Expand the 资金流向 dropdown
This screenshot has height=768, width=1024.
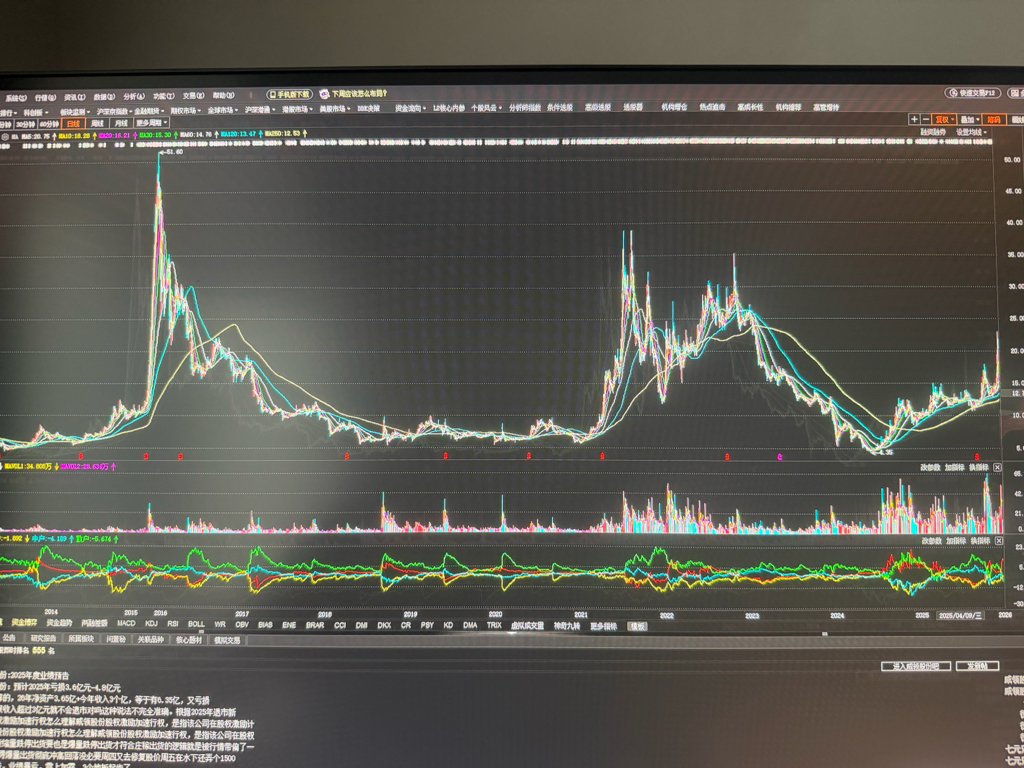411,108
